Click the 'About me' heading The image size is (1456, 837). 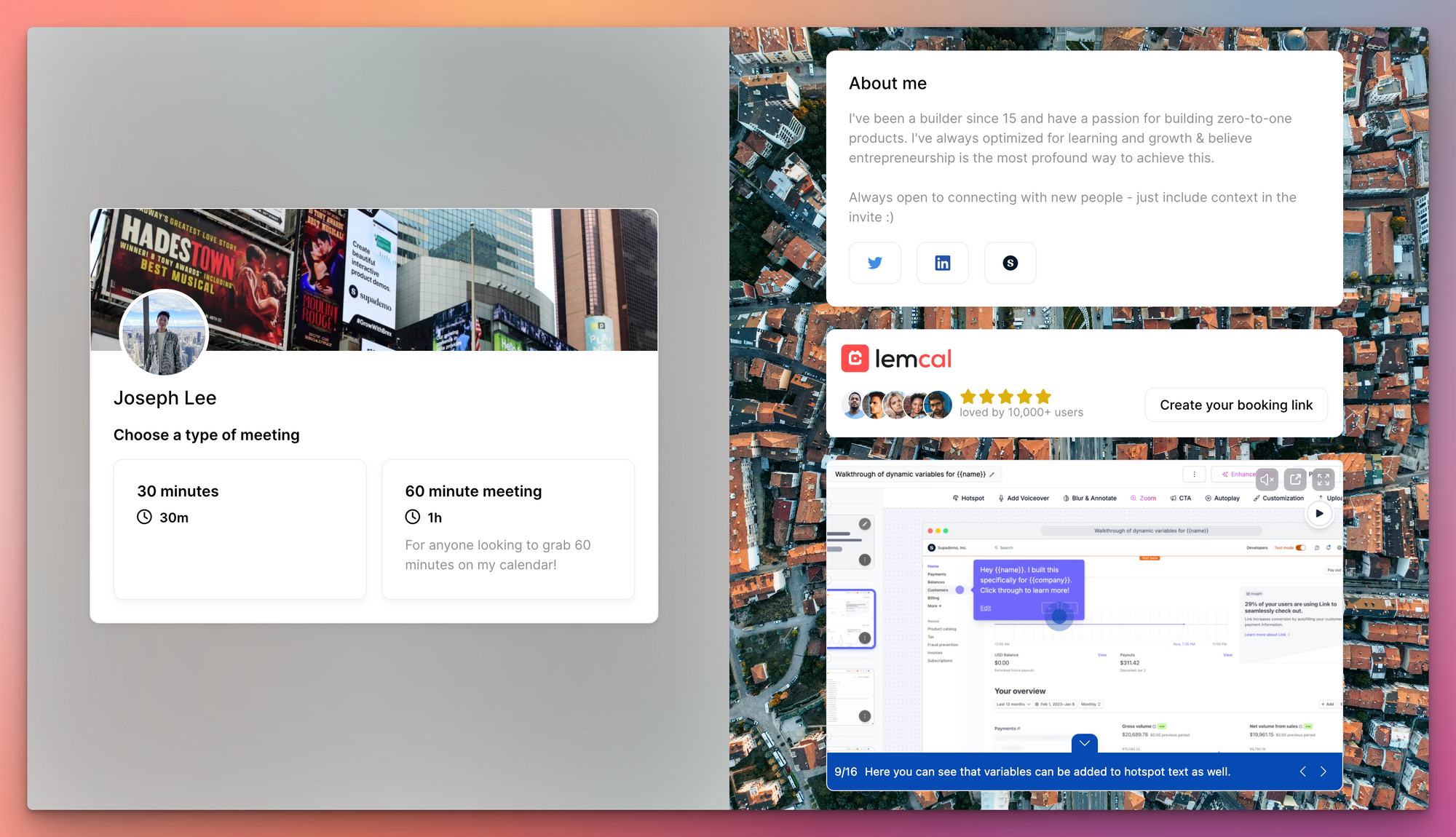click(887, 84)
